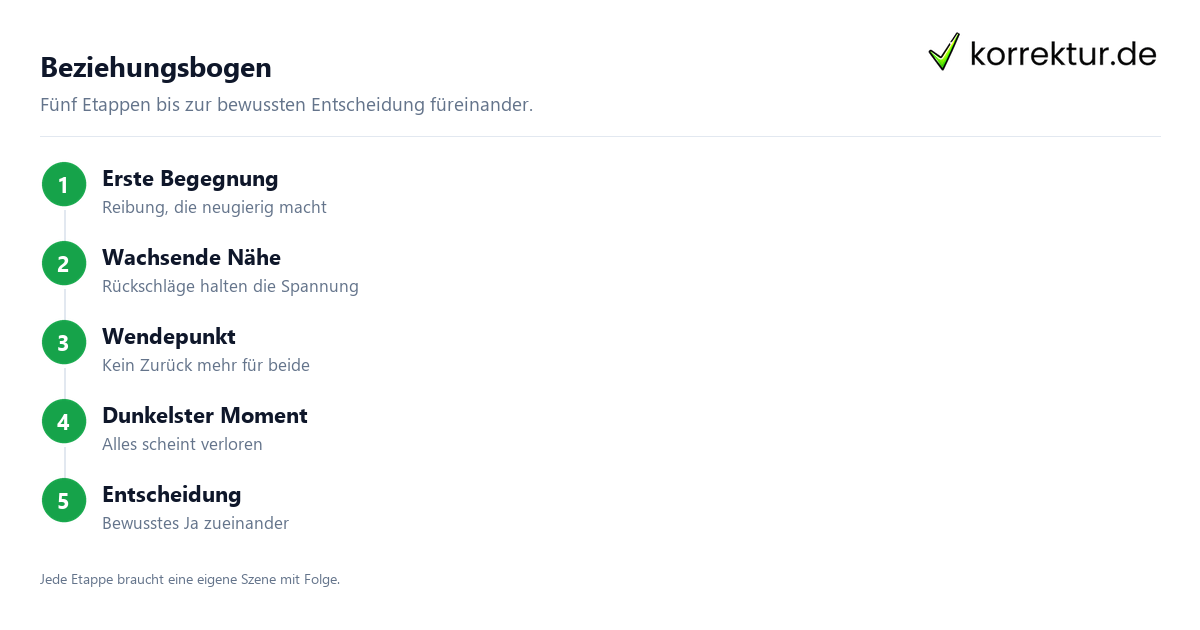The height and width of the screenshot is (630, 1200).
Task: Click the green step 5 circle
Action: point(64,500)
